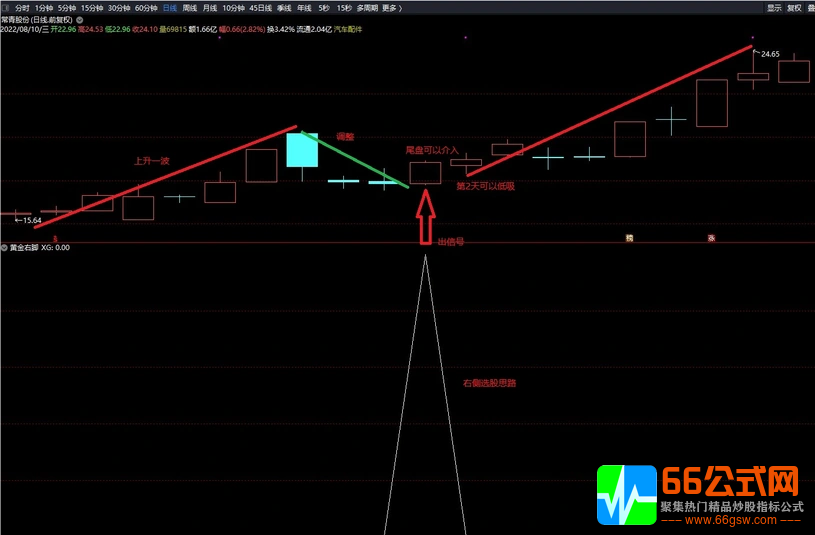Click the orange 涨 marker icon
Viewport: 815px width, 535px height.
point(711,238)
